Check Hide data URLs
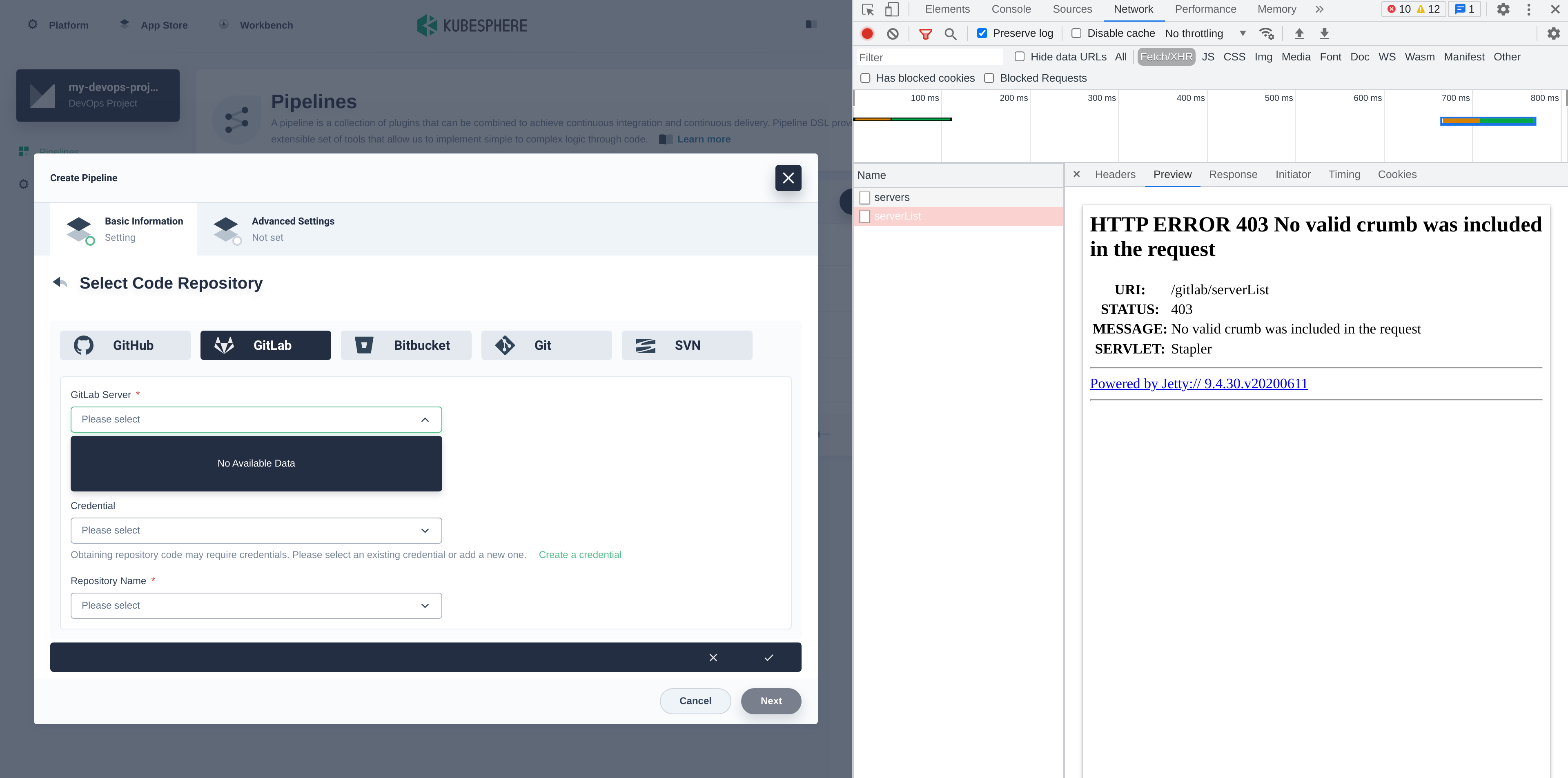 (1020, 56)
